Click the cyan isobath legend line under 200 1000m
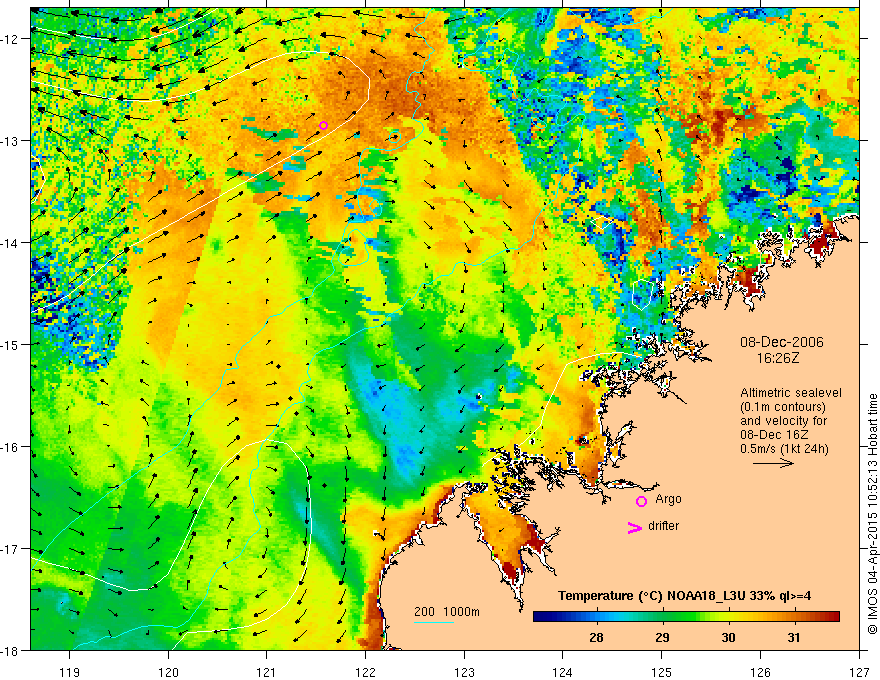Viewport: 880px width, 680px height. click(x=434, y=622)
